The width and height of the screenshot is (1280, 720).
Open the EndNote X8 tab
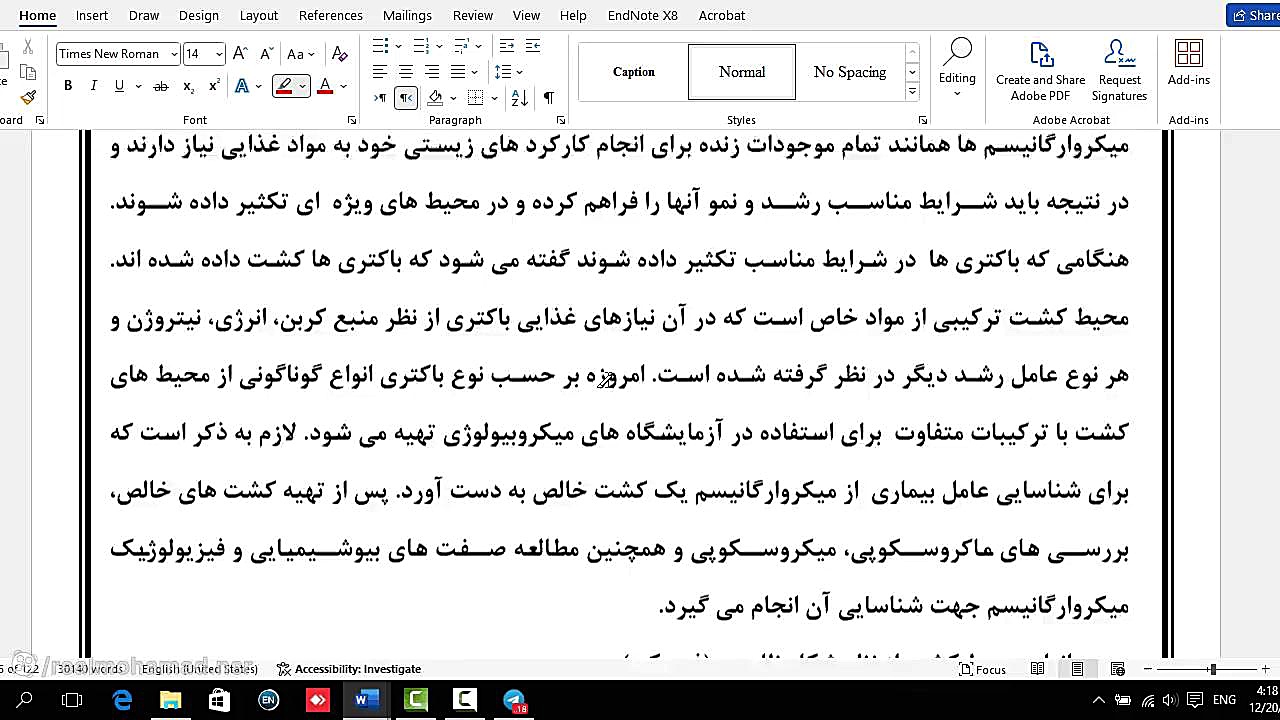click(x=643, y=15)
